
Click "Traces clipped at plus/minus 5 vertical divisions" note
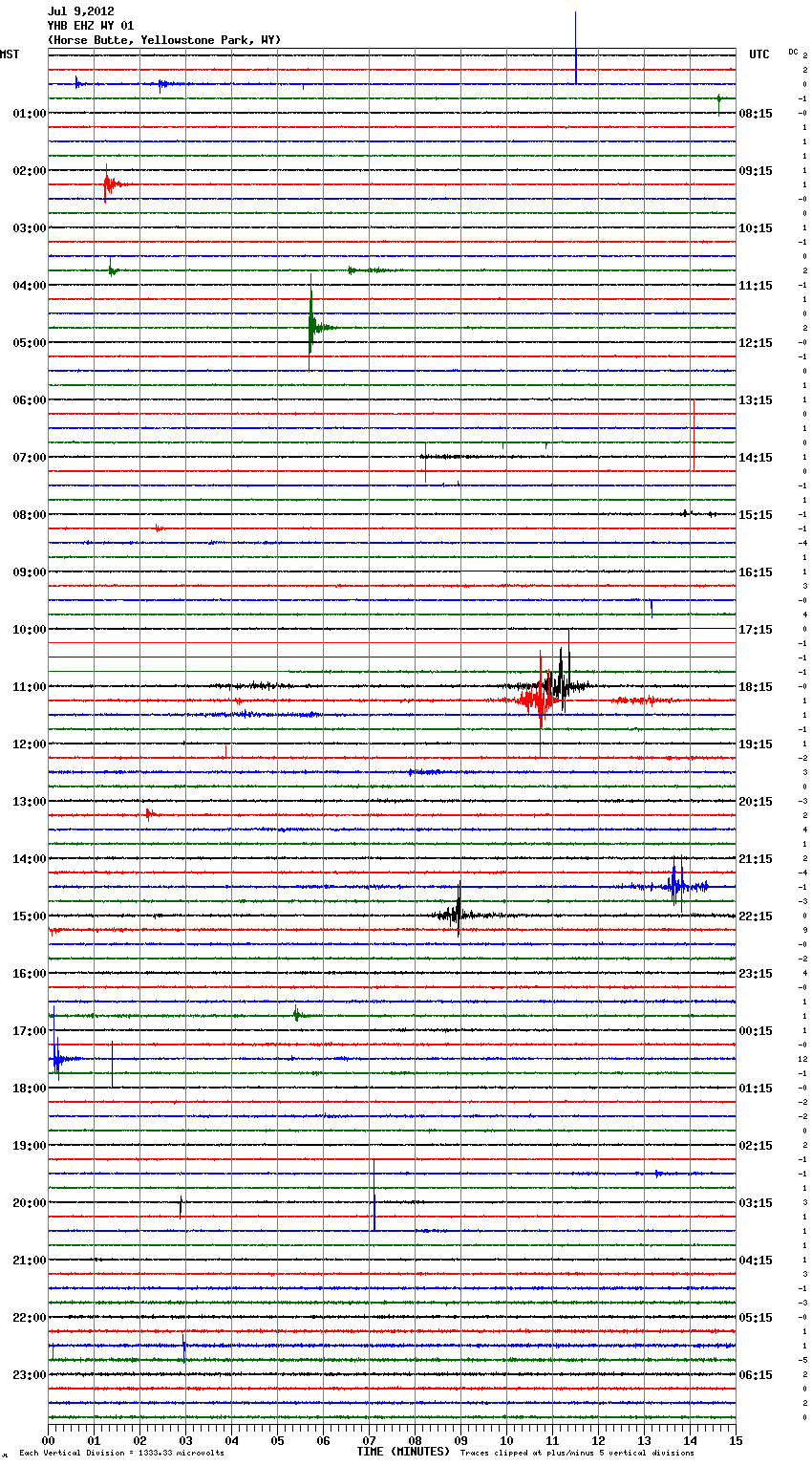(577, 1453)
